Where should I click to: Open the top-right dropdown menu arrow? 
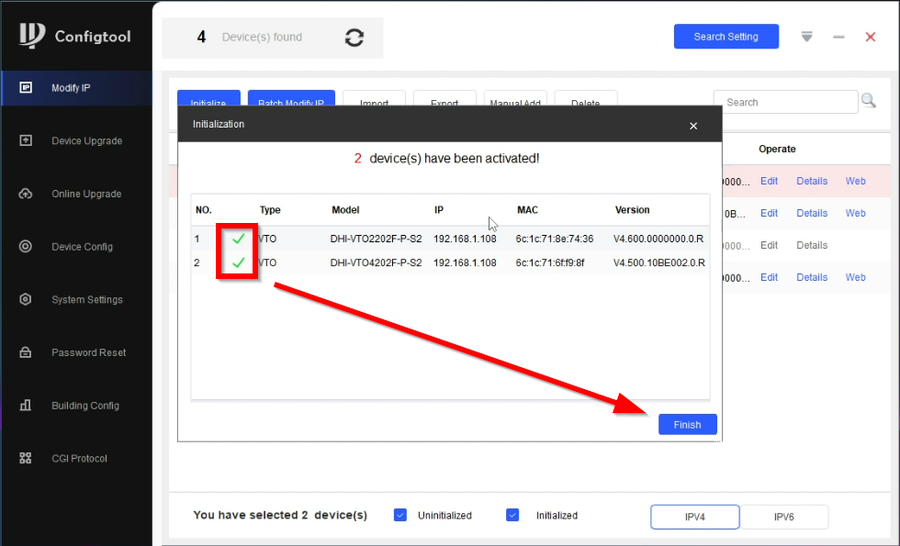[806, 37]
